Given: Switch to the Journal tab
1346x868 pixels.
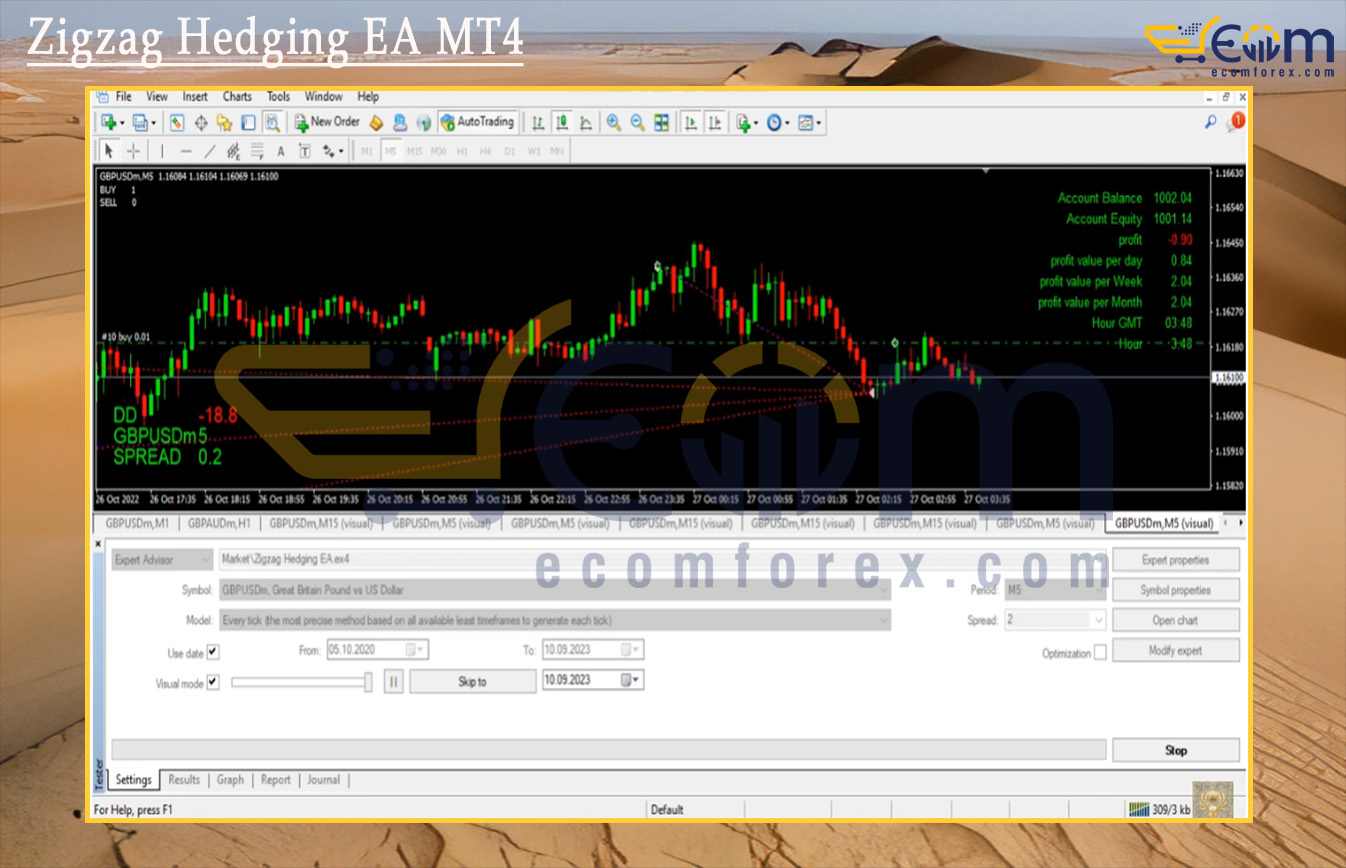Looking at the screenshot, I should tap(323, 780).
